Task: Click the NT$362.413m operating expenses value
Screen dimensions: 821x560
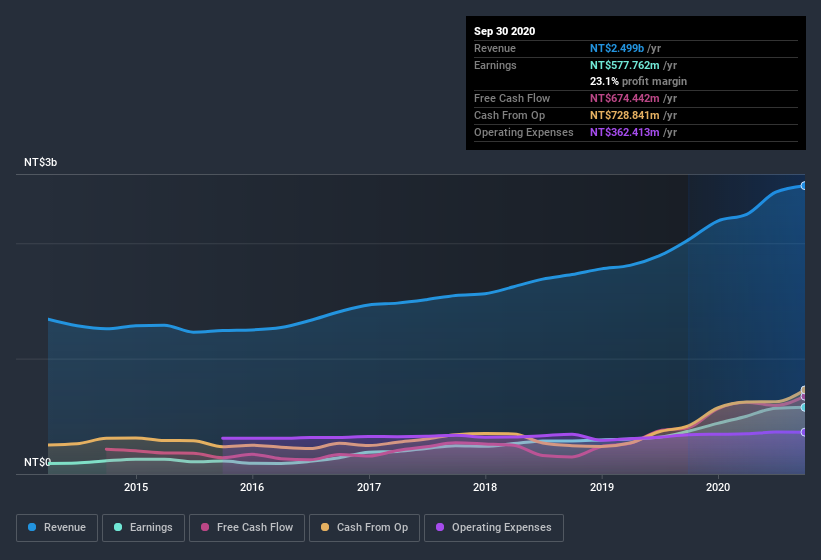Action: coord(625,132)
